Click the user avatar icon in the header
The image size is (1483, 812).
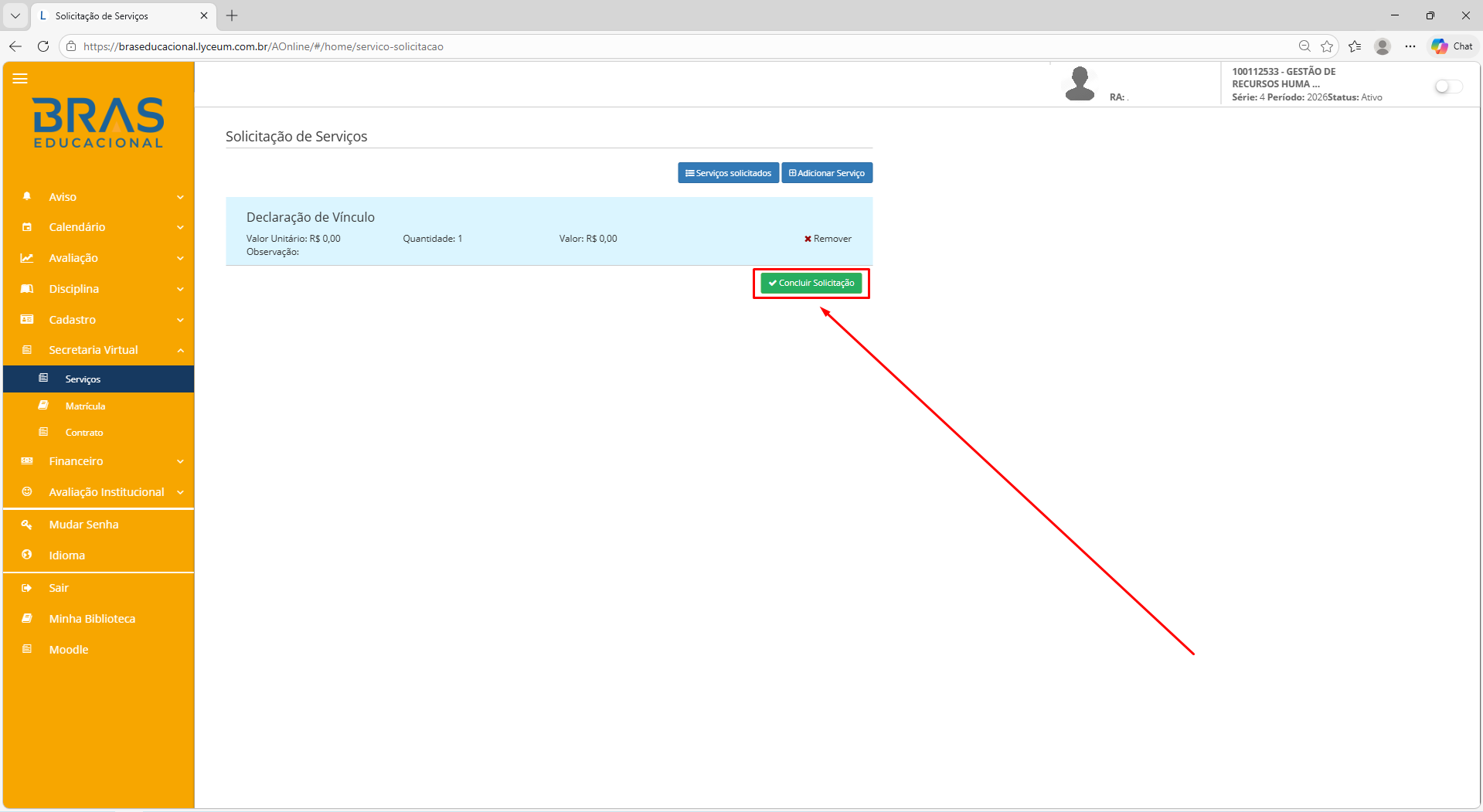1080,83
